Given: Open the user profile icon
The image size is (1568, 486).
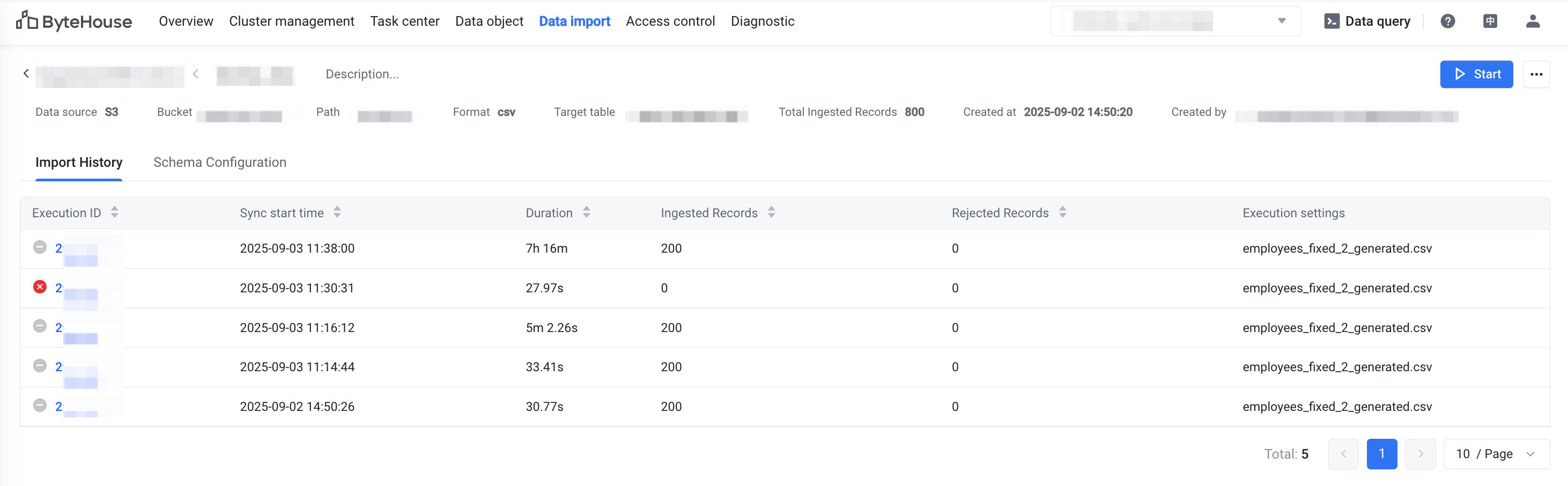Looking at the screenshot, I should [1532, 21].
